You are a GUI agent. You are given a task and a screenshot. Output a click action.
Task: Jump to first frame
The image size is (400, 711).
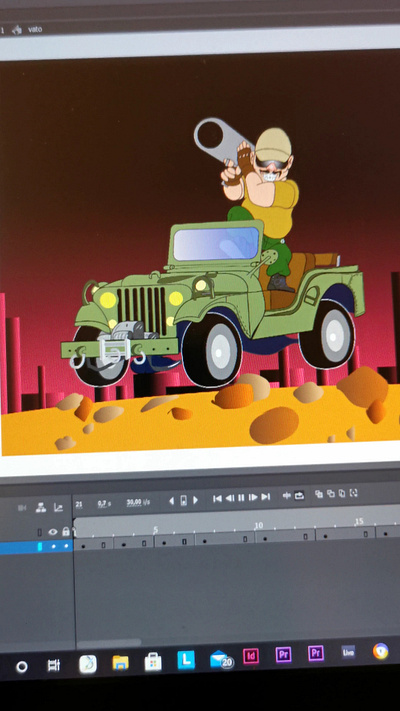pyautogui.click(x=217, y=498)
